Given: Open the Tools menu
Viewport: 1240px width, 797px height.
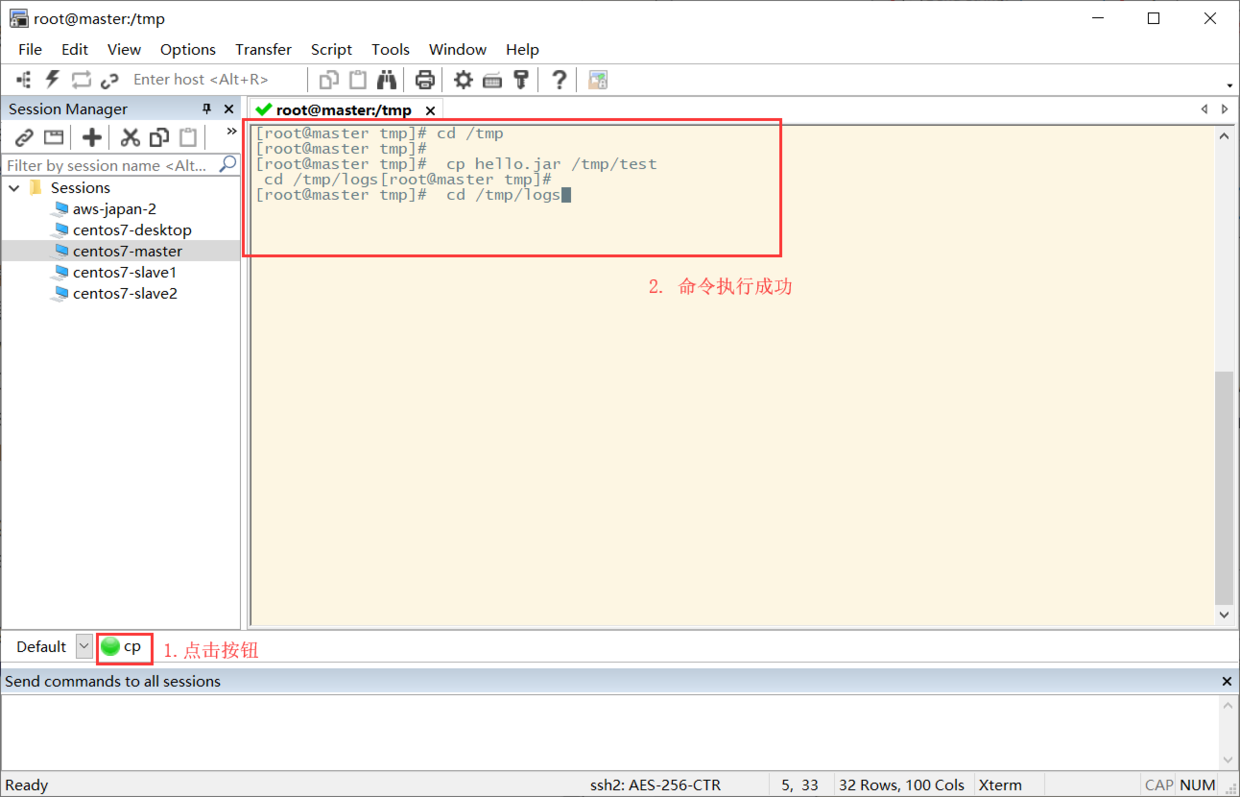Looking at the screenshot, I should (x=390, y=49).
